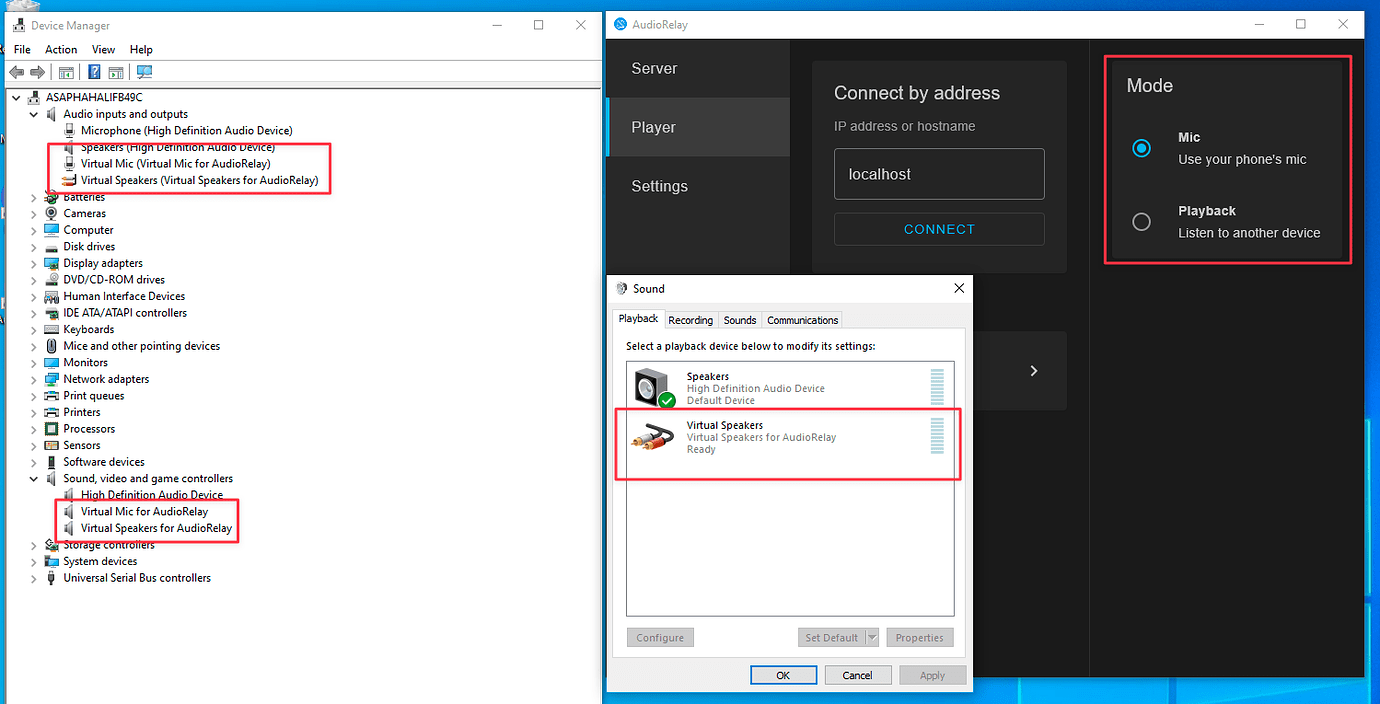Viewport: 1380px width, 704px height.
Task: Switch to the Recording tab
Action: tap(690, 319)
